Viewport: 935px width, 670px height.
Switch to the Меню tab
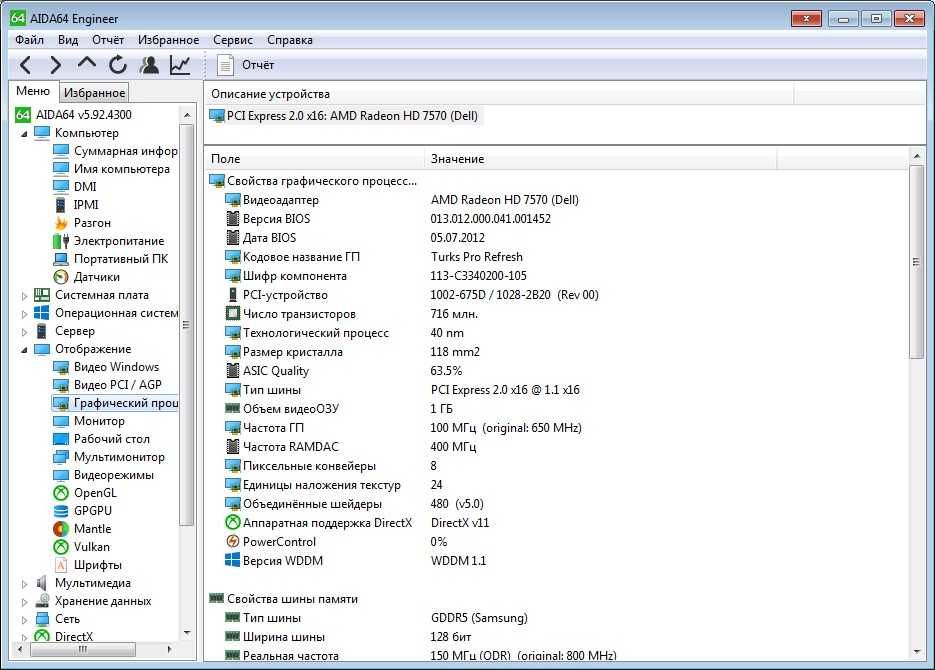click(x=33, y=91)
